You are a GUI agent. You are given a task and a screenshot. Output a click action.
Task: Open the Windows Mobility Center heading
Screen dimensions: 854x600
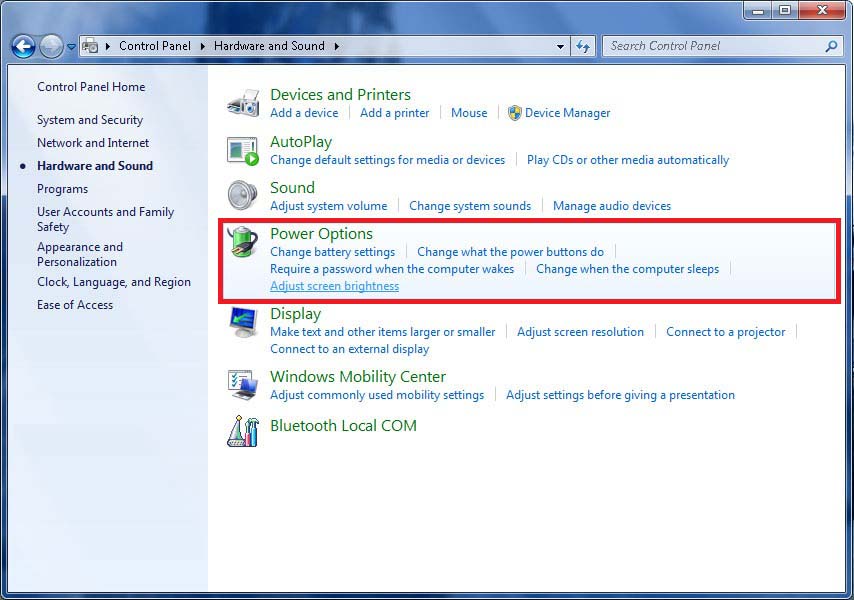(358, 377)
